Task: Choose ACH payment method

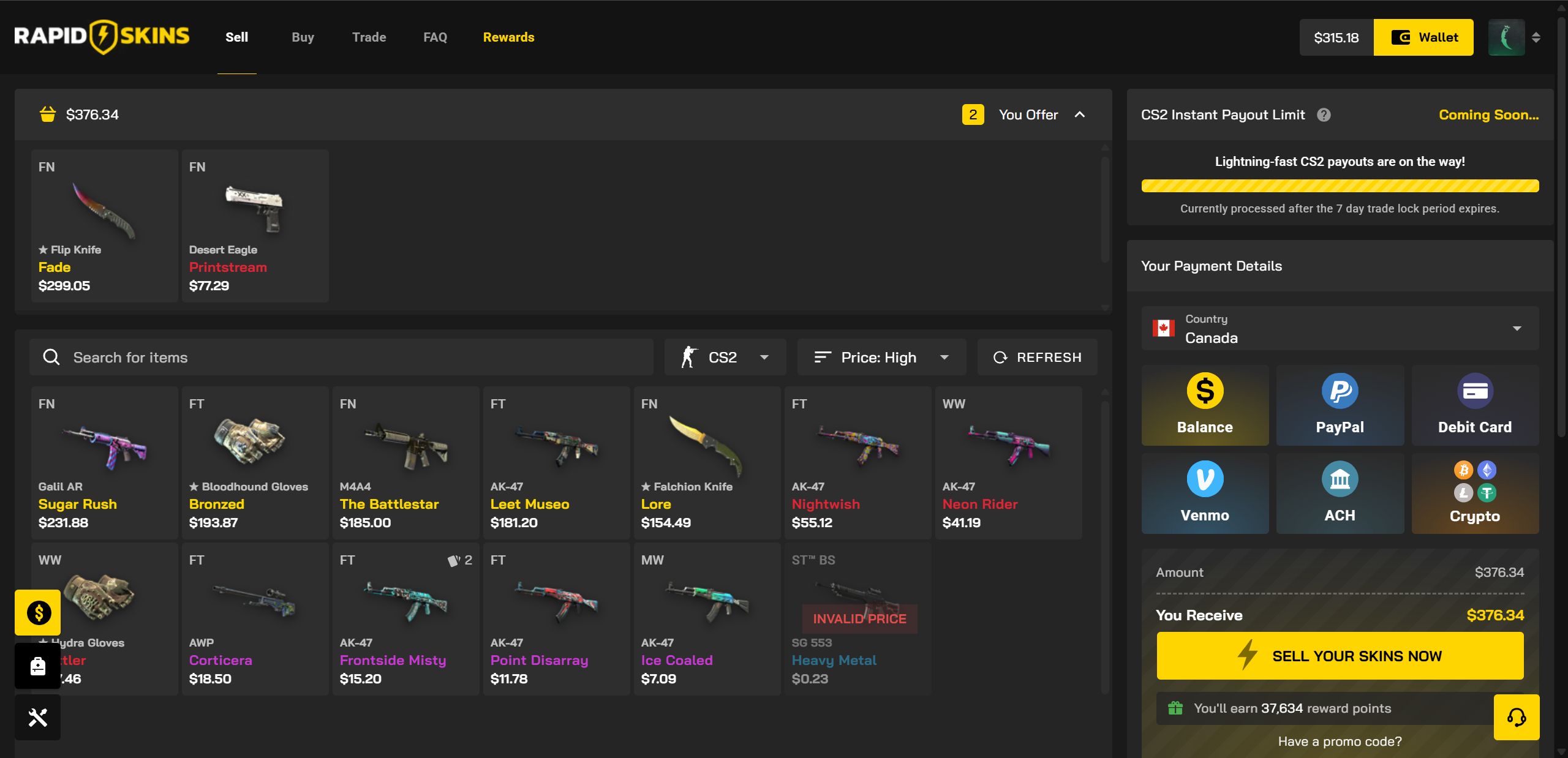Action: (1340, 493)
